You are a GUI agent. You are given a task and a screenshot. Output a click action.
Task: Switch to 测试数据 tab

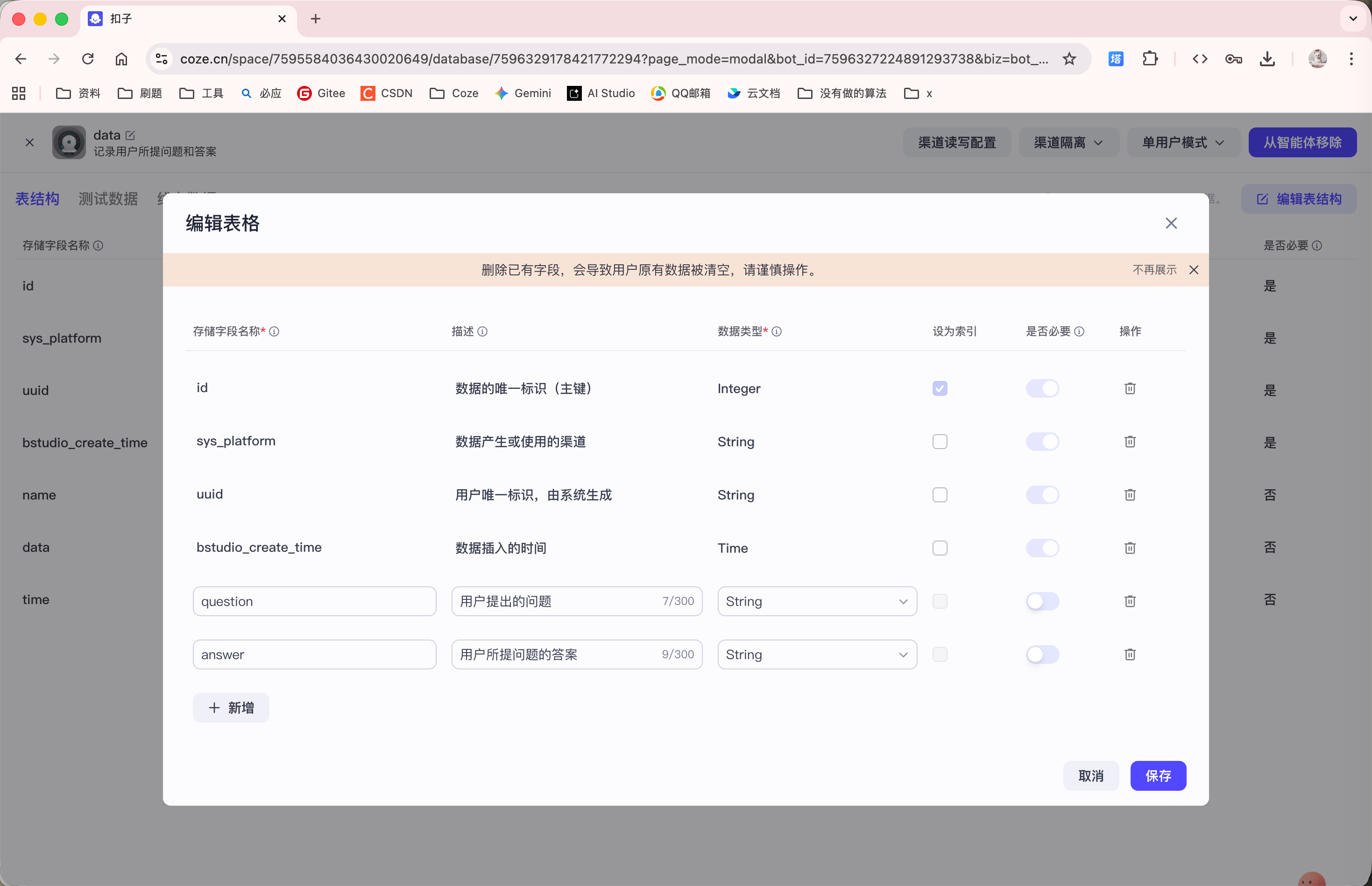pyautogui.click(x=107, y=199)
